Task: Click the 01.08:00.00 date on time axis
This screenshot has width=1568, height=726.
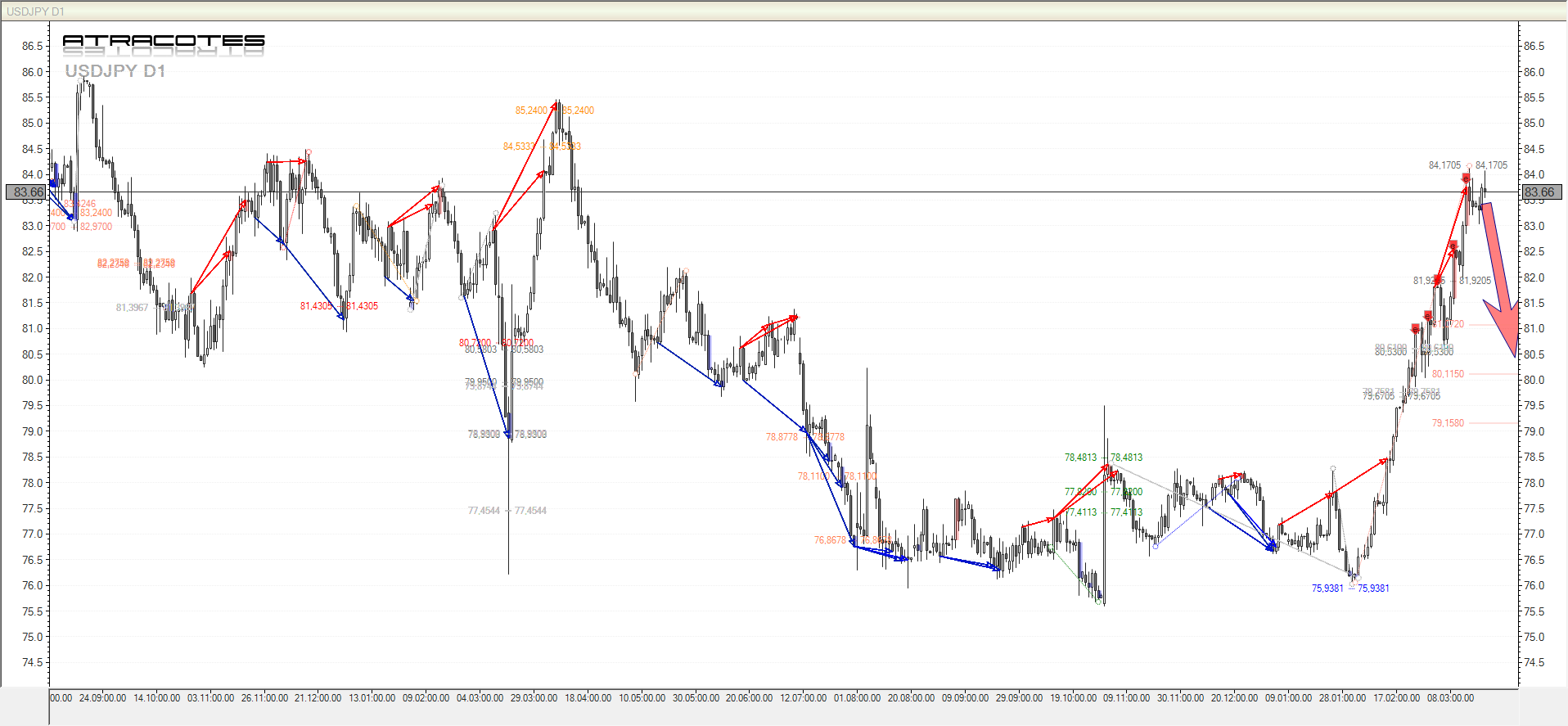Action: pyautogui.click(x=857, y=698)
